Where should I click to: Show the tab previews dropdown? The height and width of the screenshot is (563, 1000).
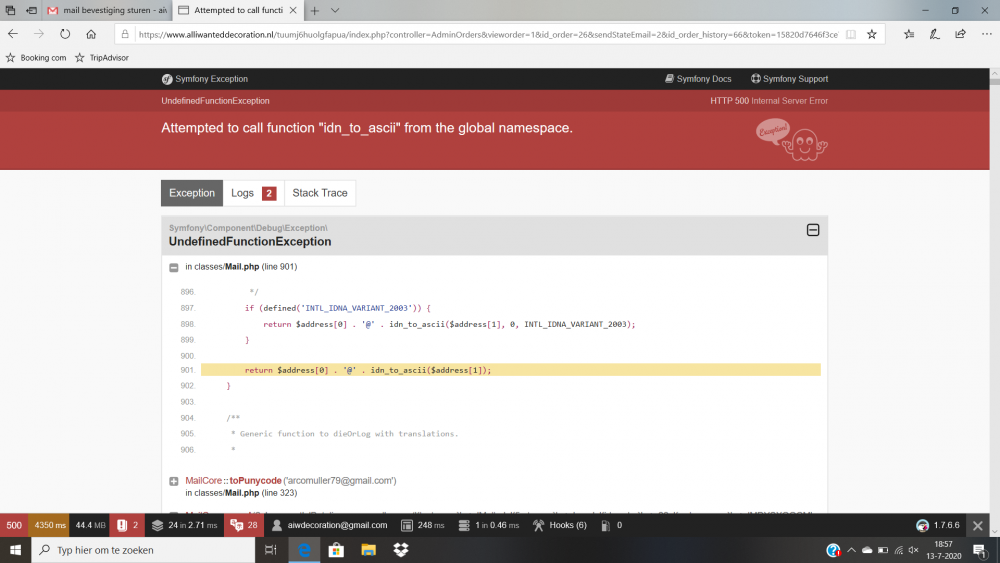coord(335,10)
